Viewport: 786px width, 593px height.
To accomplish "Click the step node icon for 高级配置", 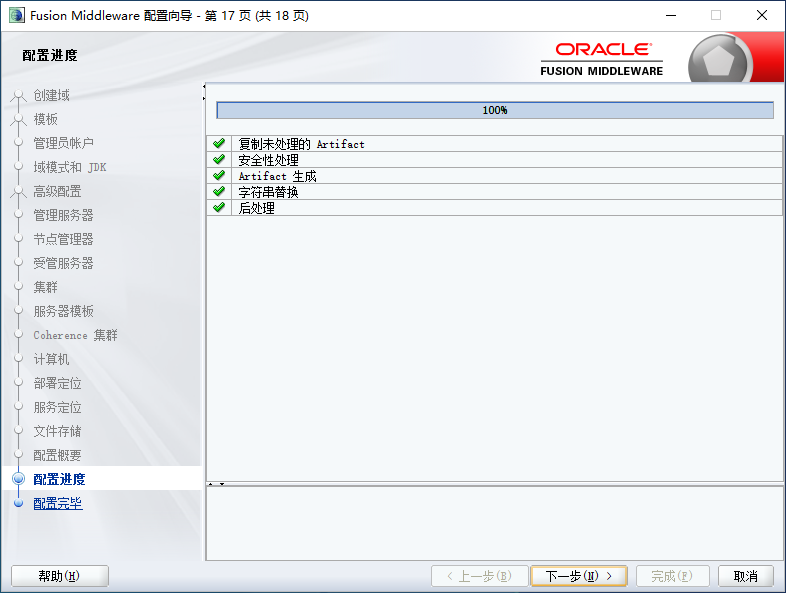I will (x=19, y=192).
